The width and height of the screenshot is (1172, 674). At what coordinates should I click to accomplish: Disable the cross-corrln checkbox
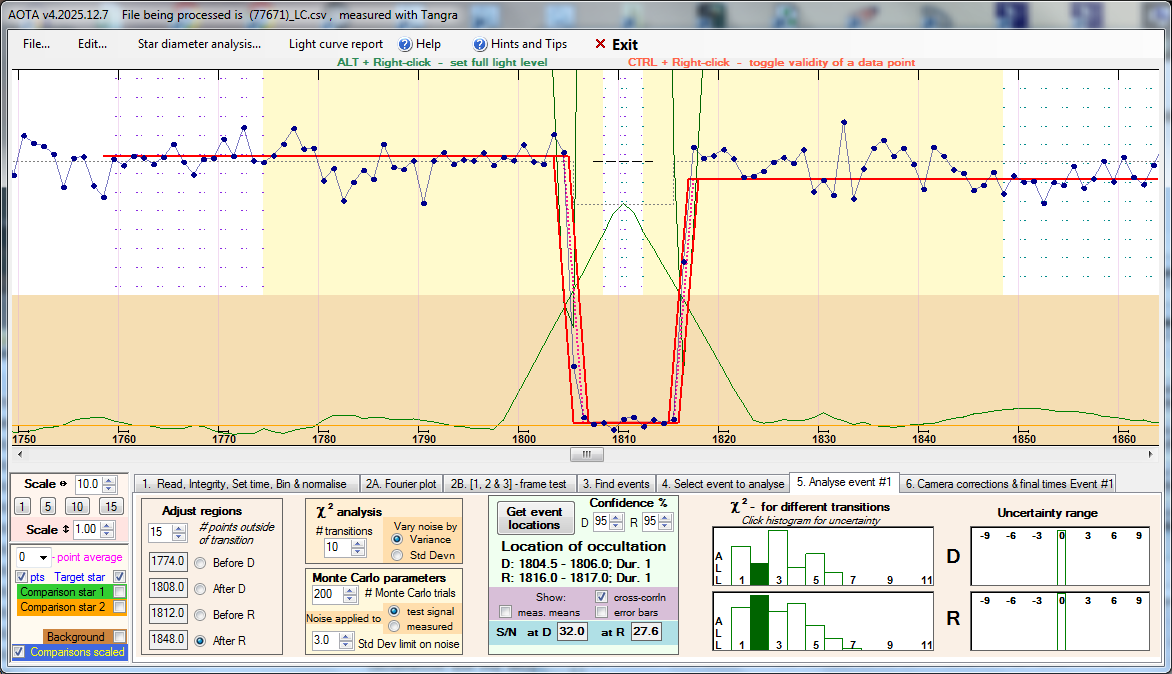603,596
